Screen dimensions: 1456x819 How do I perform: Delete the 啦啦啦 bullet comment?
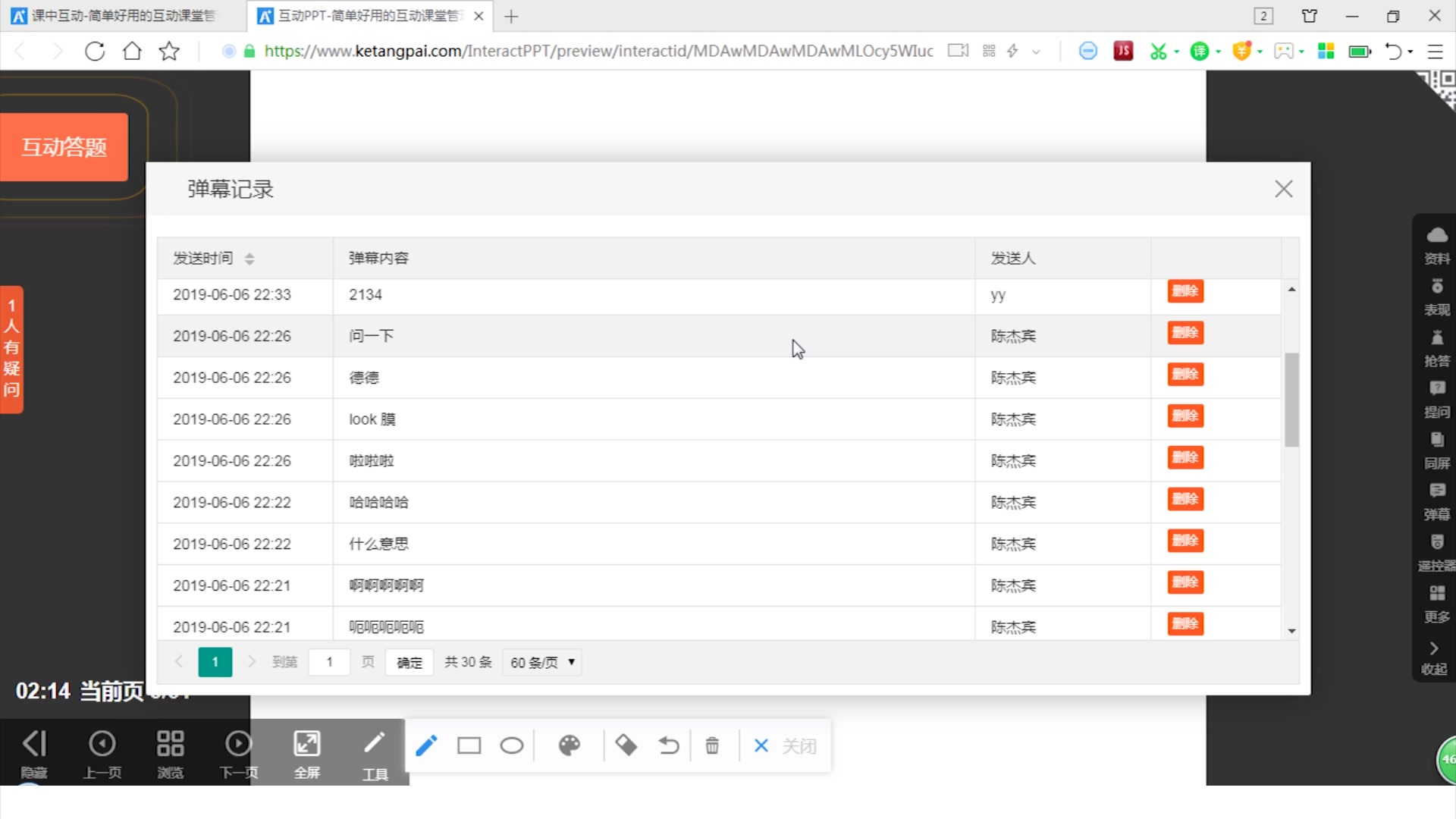[1185, 458]
